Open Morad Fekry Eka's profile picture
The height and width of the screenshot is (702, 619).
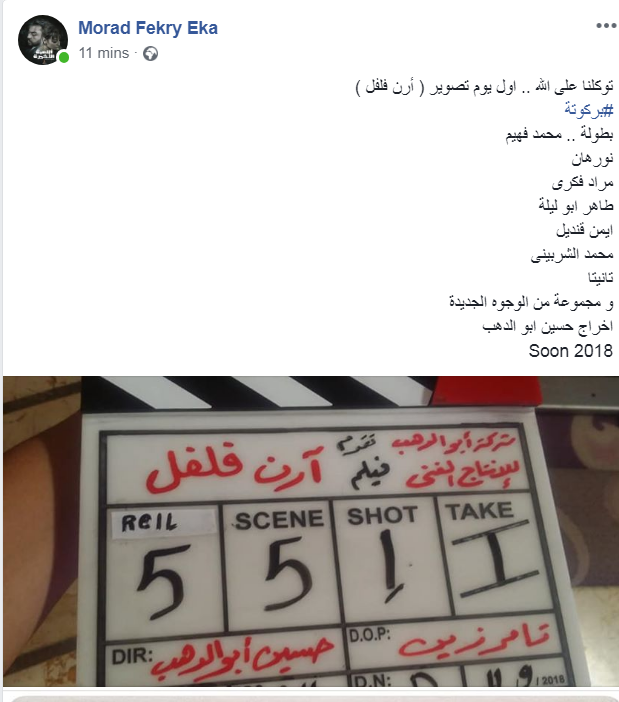pyautogui.click(x=43, y=40)
